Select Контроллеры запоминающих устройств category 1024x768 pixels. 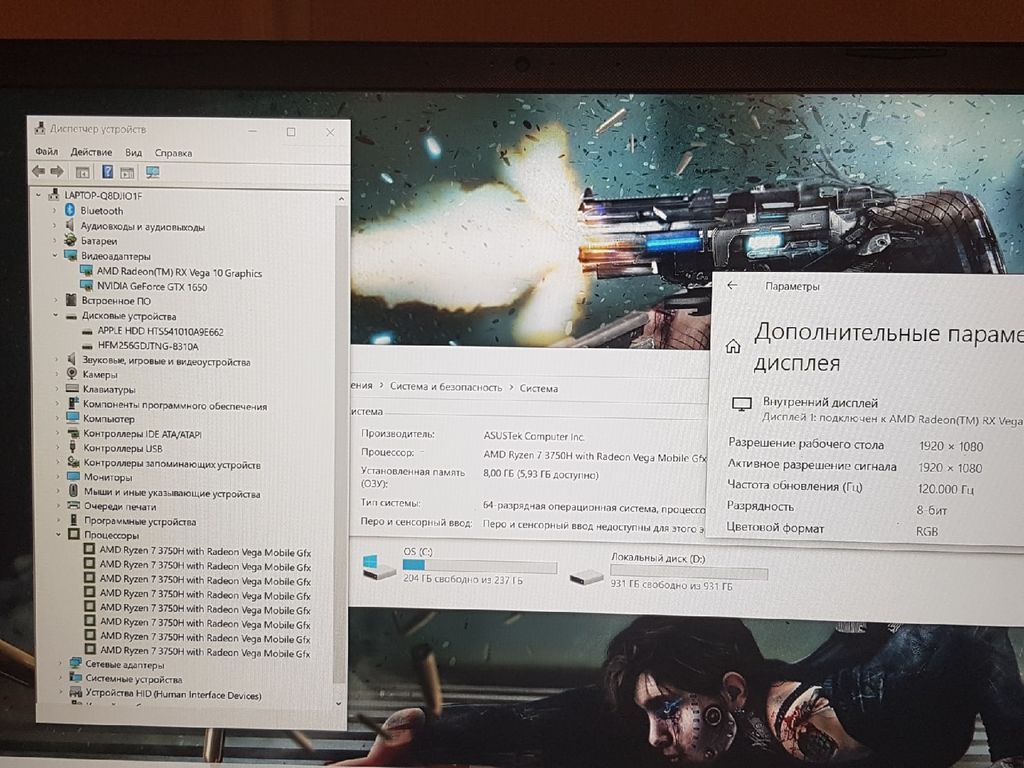172,464
